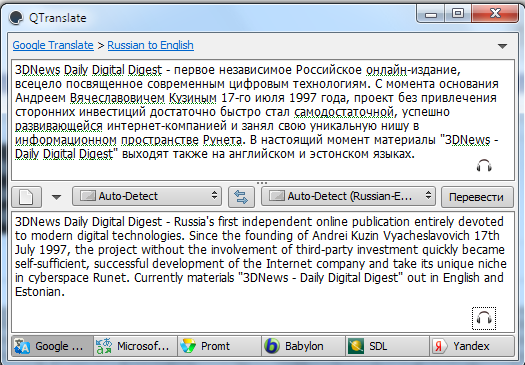The width and height of the screenshot is (525, 365).
Task: Switch to the Promt translation service tab
Action: [219, 346]
